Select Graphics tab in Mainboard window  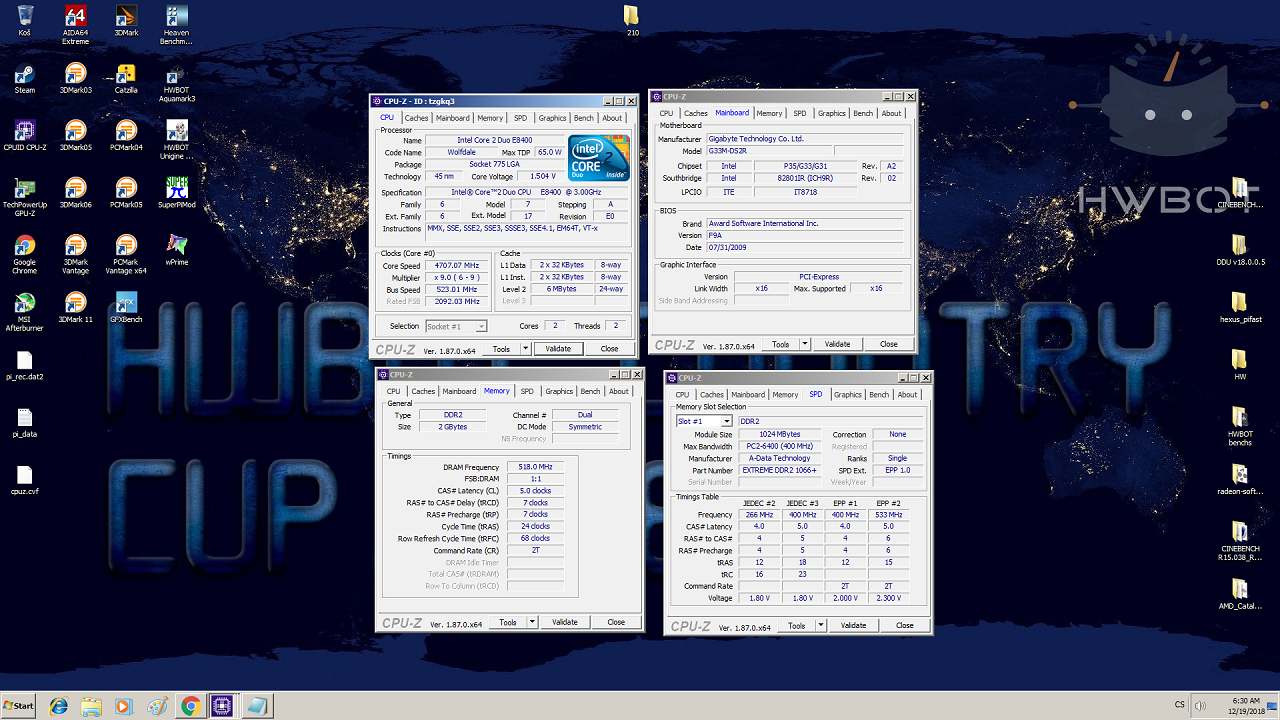pyautogui.click(x=831, y=113)
